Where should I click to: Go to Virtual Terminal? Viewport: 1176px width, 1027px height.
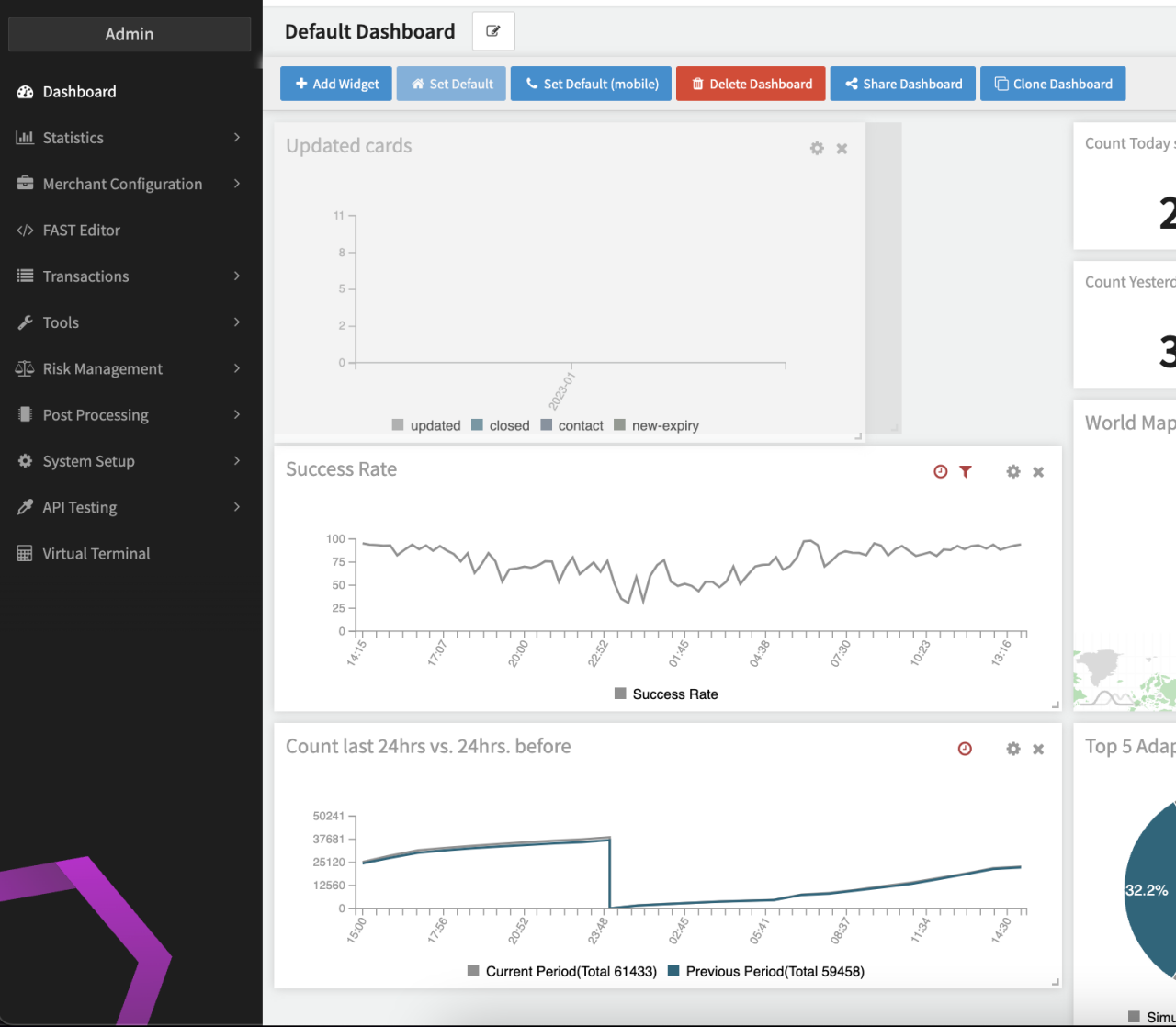click(x=96, y=554)
